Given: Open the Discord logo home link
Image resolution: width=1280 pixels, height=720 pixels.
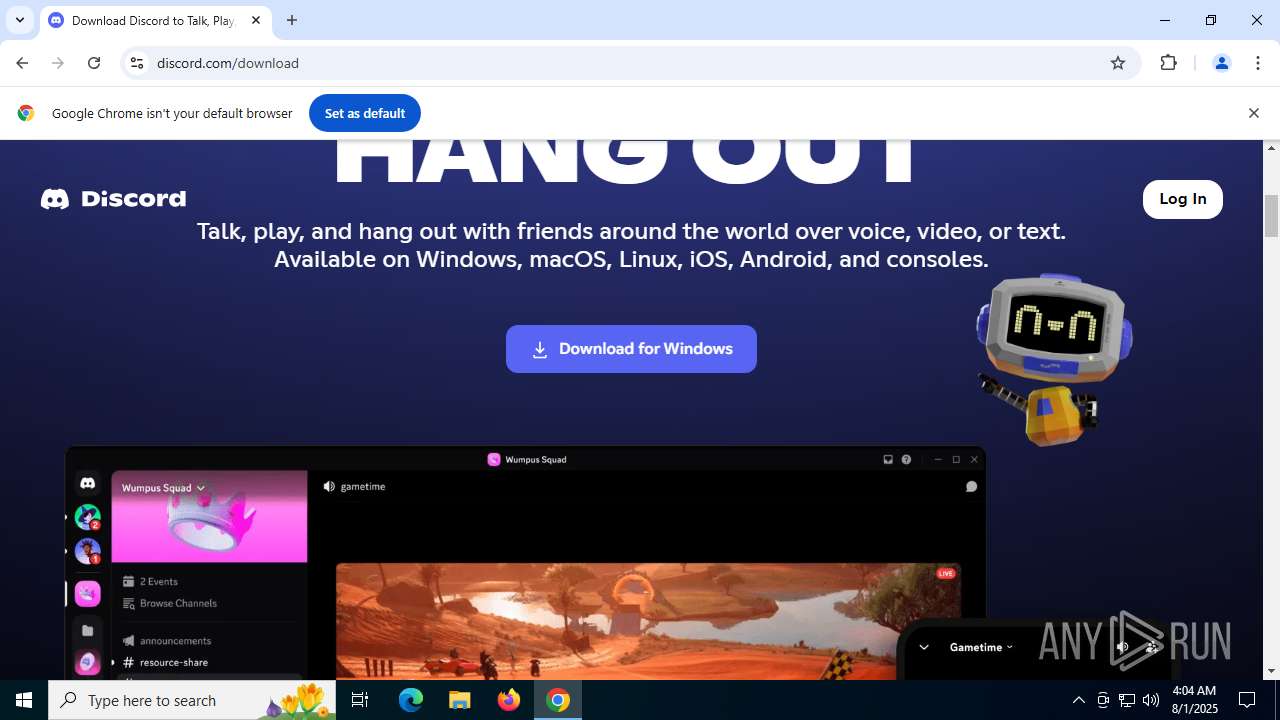Looking at the screenshot, I should tap(113, 199).
